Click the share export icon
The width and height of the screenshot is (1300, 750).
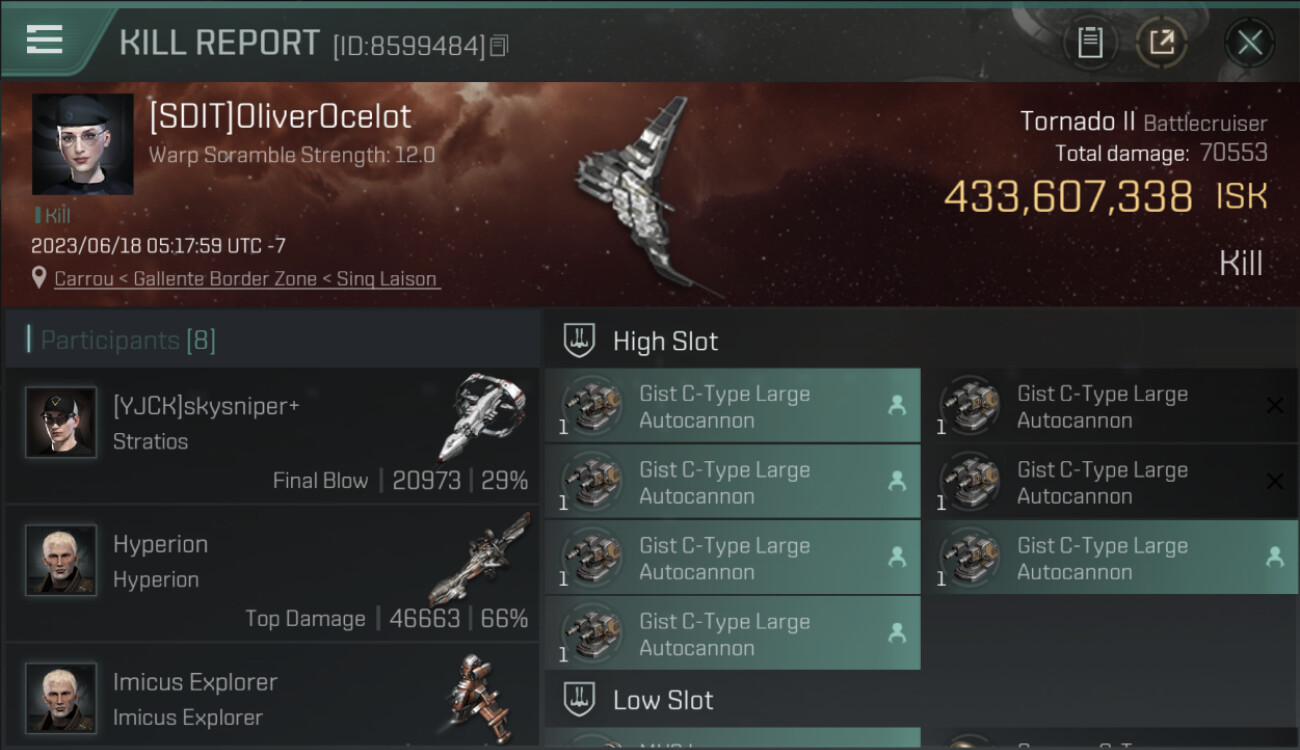pyautogui.click(x=1162, y=43)
